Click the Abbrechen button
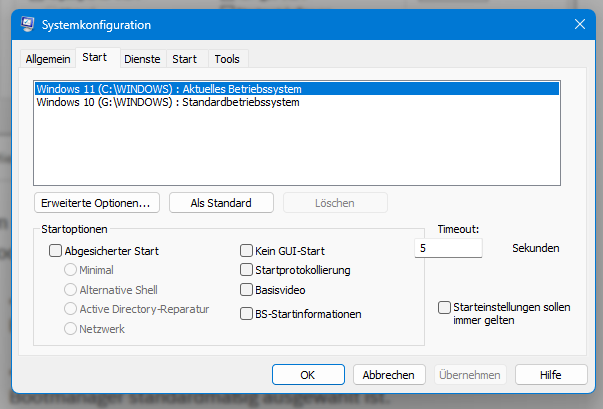The image size is (603, 409). 389,375
